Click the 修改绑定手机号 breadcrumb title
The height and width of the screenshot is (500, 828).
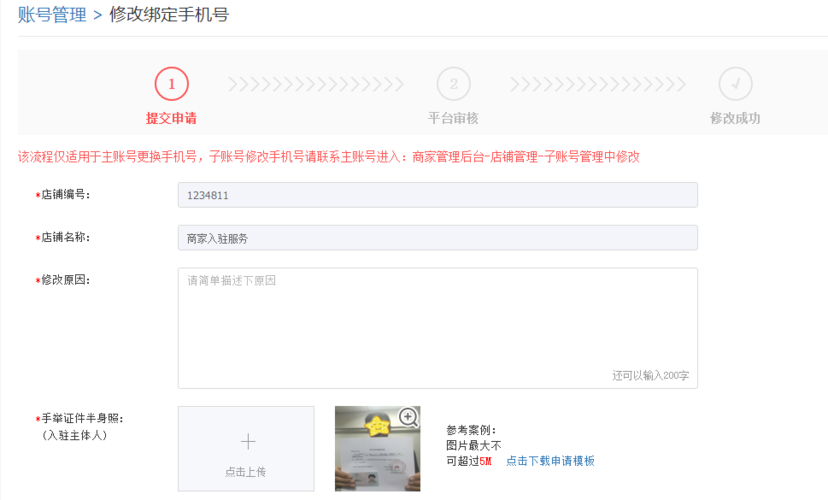[169, 14]
